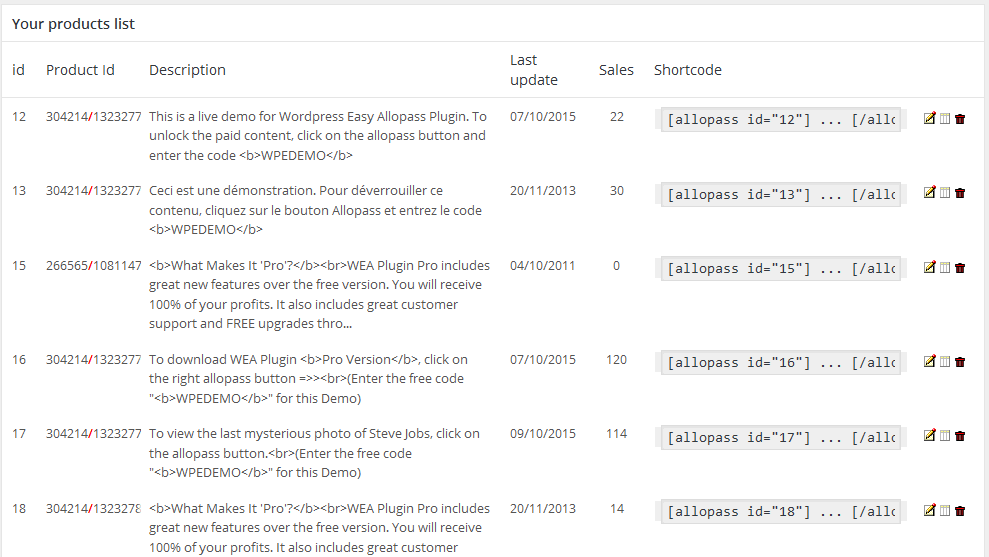Viewport: 989px width, 557px height.
Task: Delete product 12 using the trash icon
Action: [960, 119]
